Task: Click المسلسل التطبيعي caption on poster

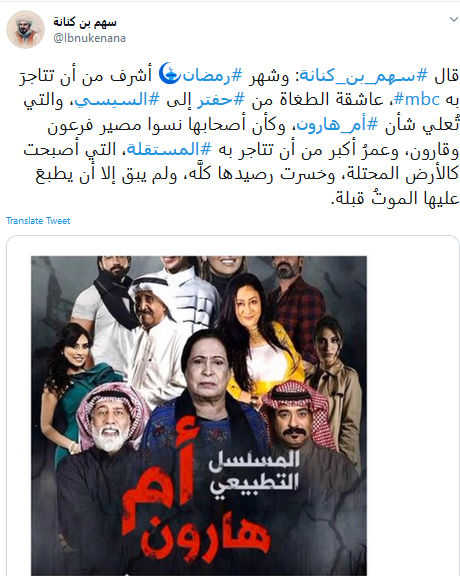Action: [254, 475]
